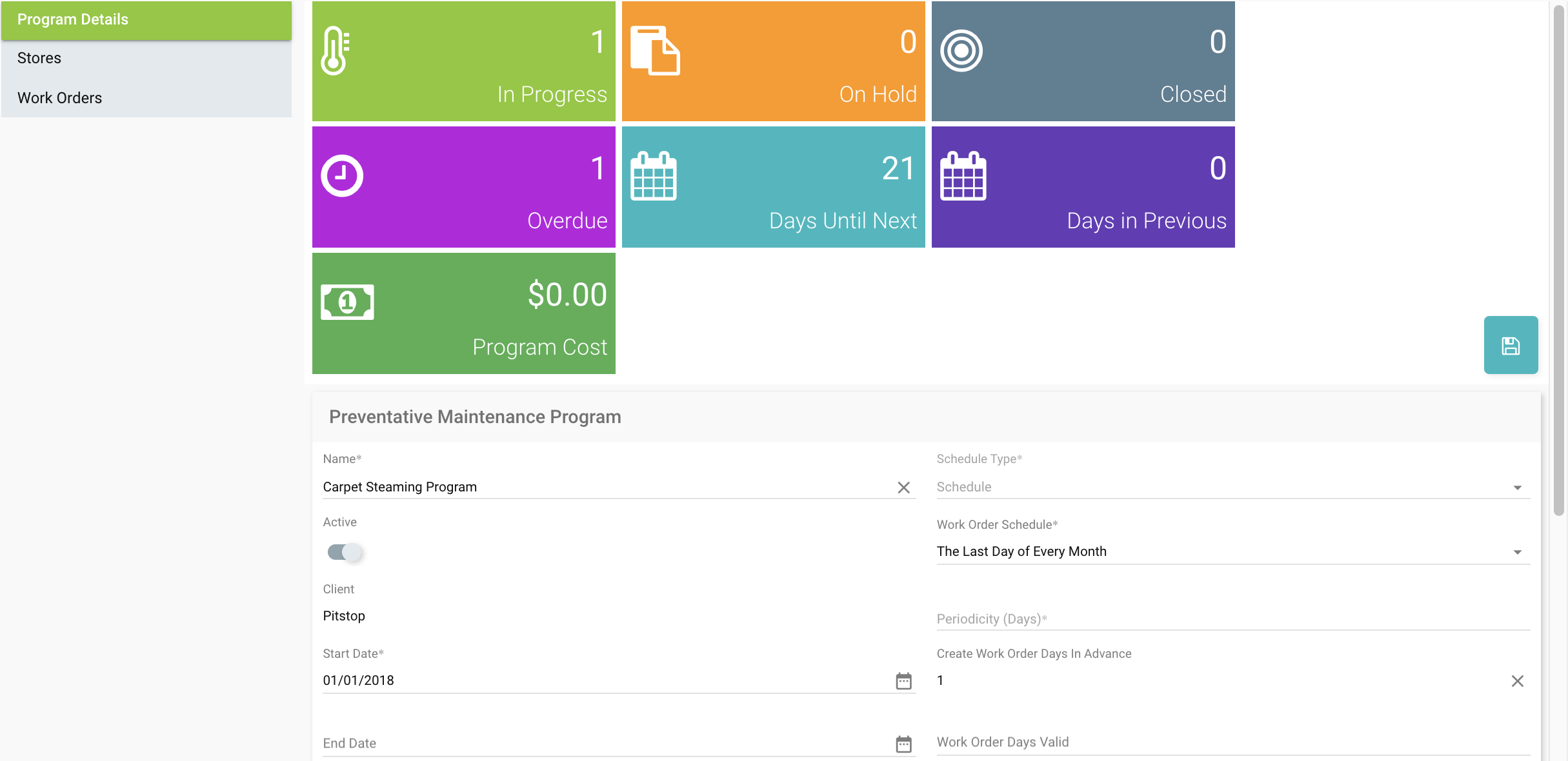The width and height of the screenshot is (1568, 761).
Task: Click the thermometer icon on In Progress tile
Action: (x=336, y=51)
